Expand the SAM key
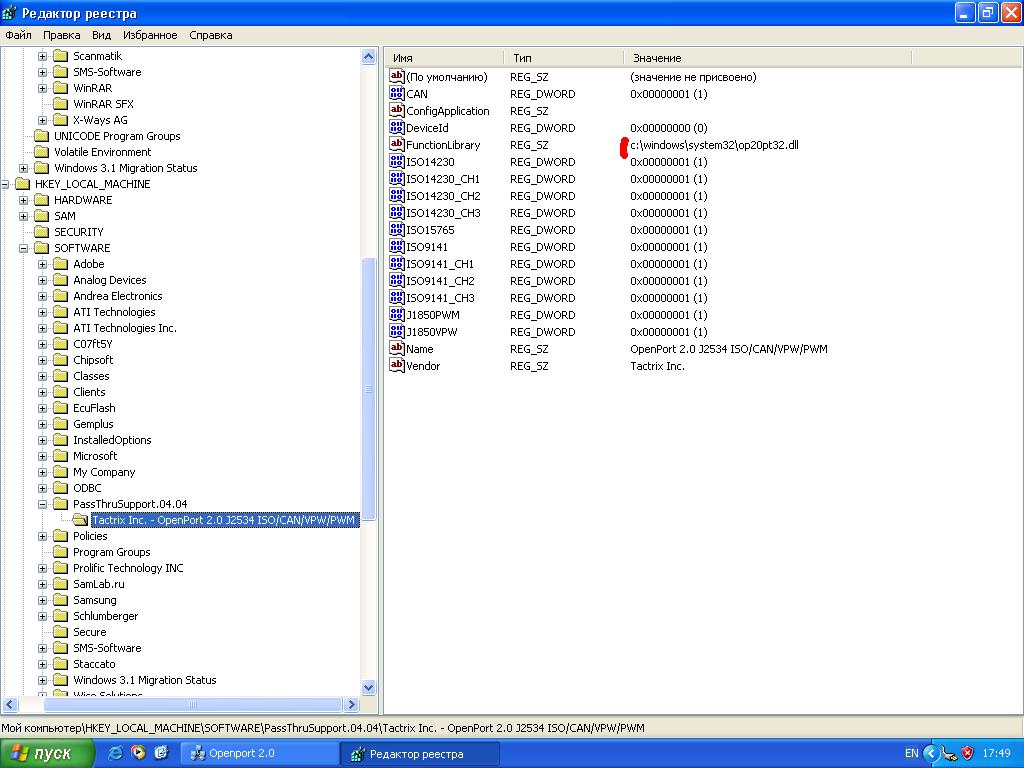Viewport: 1024px width, 768px height. point(24,216)
